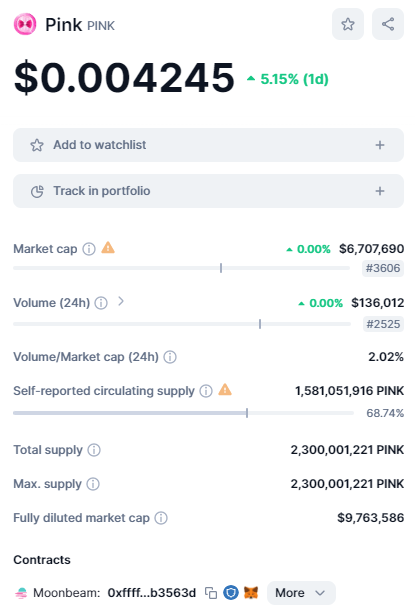Open Fully diluted market cap info icon
The height and width of the screenshot is (612, 416).
(161, 518)
